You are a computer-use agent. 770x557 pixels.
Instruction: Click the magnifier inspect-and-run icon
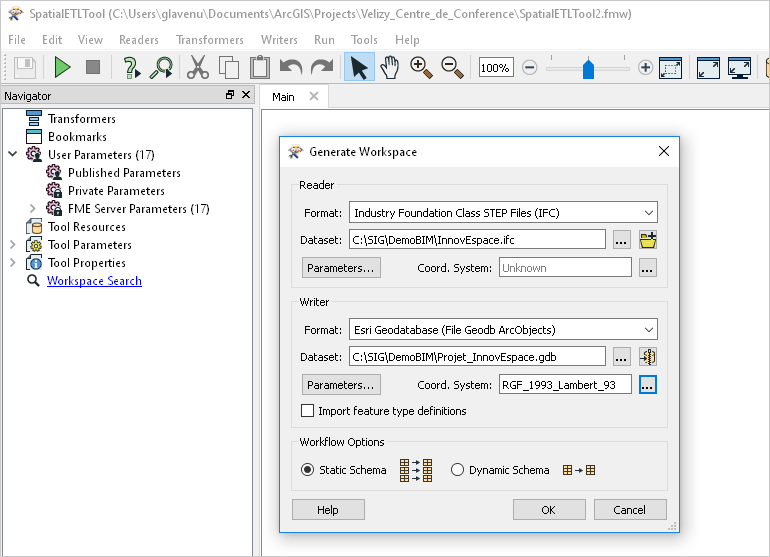click(162, 67)
